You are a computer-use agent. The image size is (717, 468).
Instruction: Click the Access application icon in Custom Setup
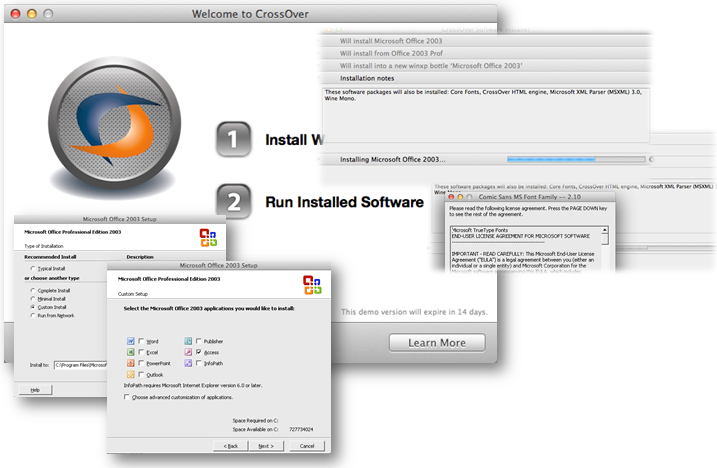[x=188, y=352]
